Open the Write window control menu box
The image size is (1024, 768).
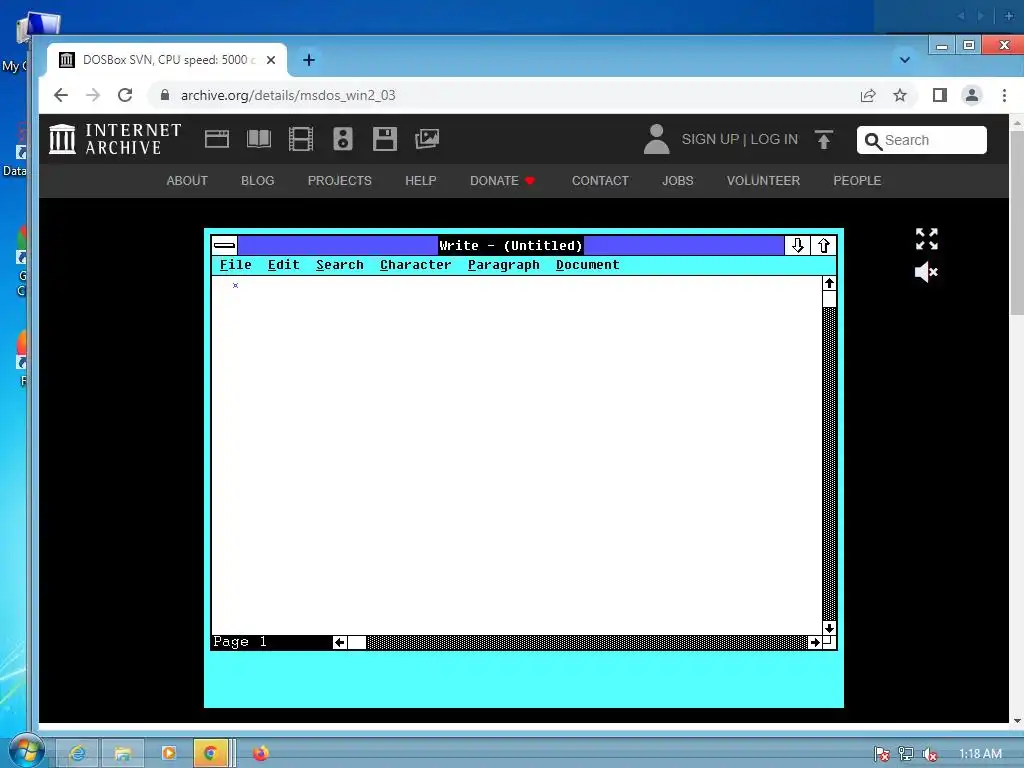pos(225,246)
